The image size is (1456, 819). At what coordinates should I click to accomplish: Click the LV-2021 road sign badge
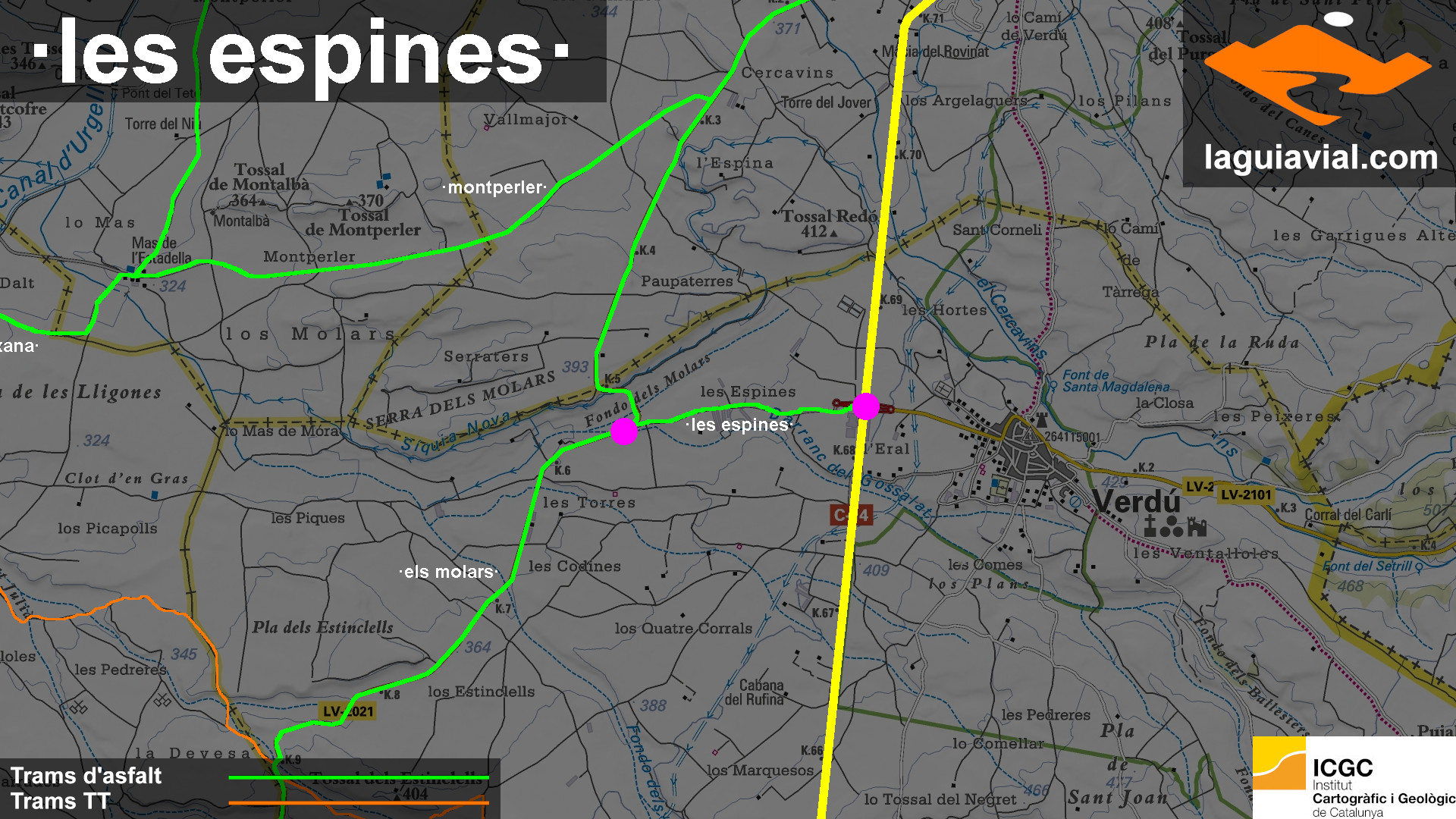click(x=348, y=711)
